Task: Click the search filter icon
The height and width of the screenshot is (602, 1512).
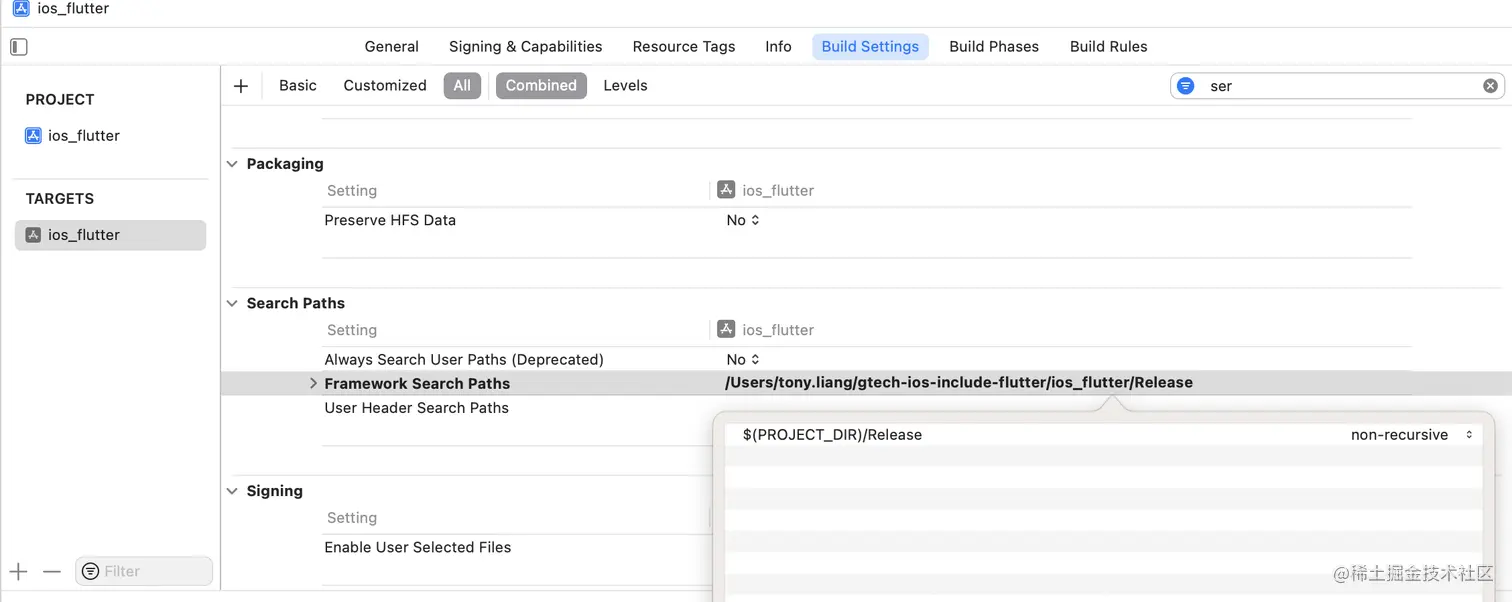Action: coord(1186,86)
